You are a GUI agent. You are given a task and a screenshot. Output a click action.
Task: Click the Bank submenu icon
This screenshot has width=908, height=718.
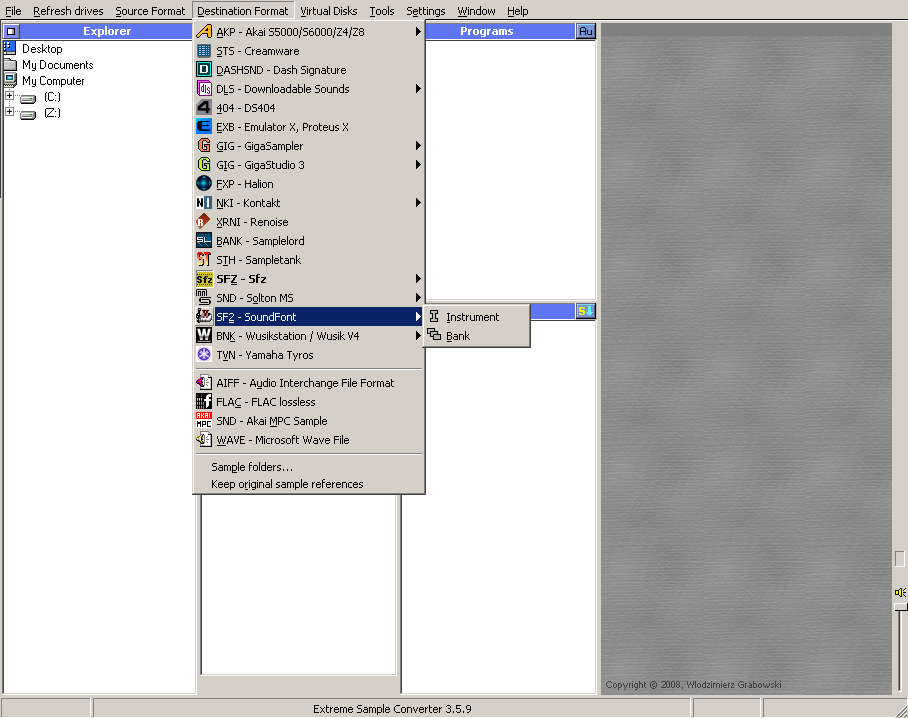click(434, 334)
